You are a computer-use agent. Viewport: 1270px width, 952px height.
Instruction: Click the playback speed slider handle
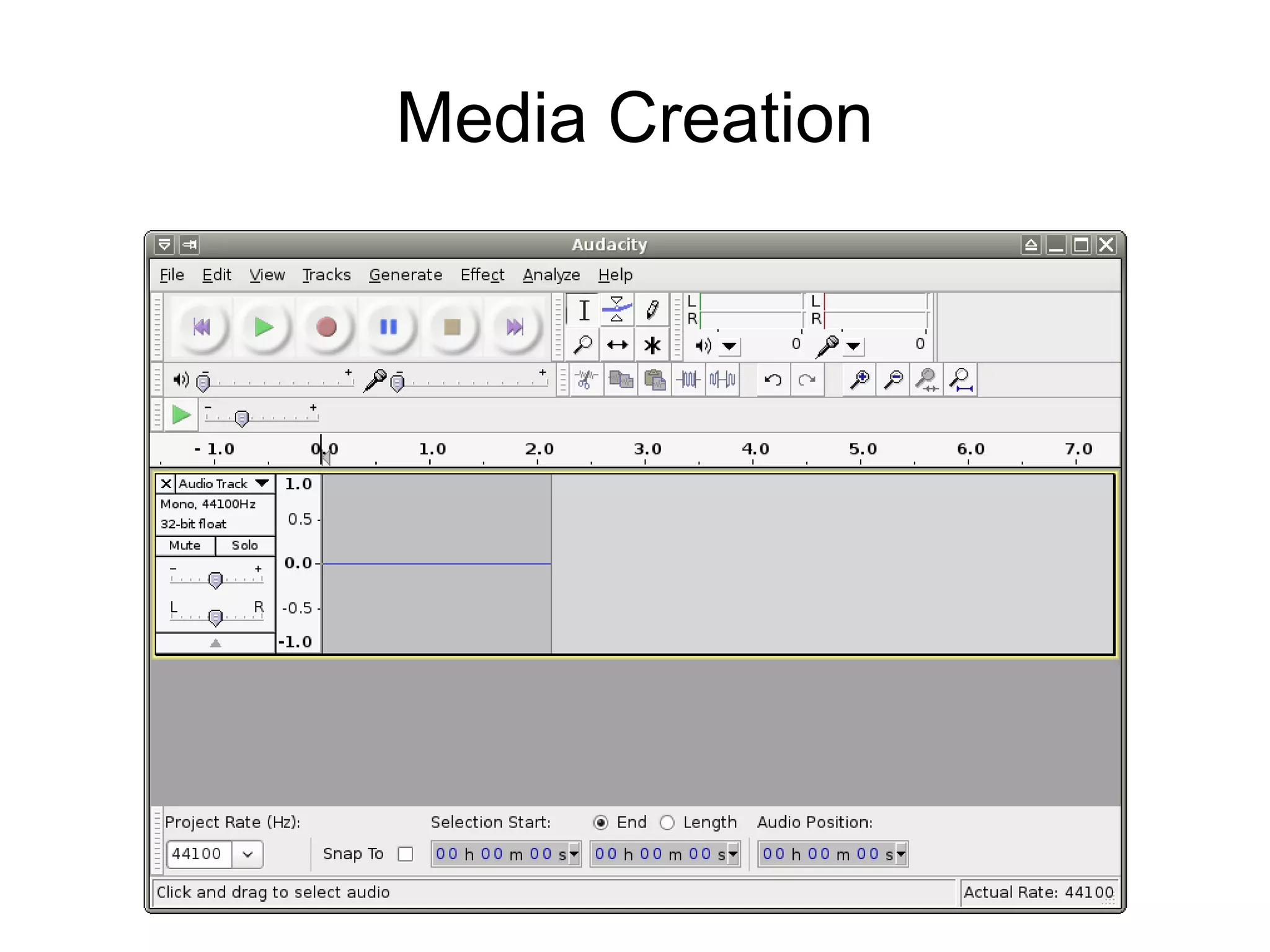(242, 418)
